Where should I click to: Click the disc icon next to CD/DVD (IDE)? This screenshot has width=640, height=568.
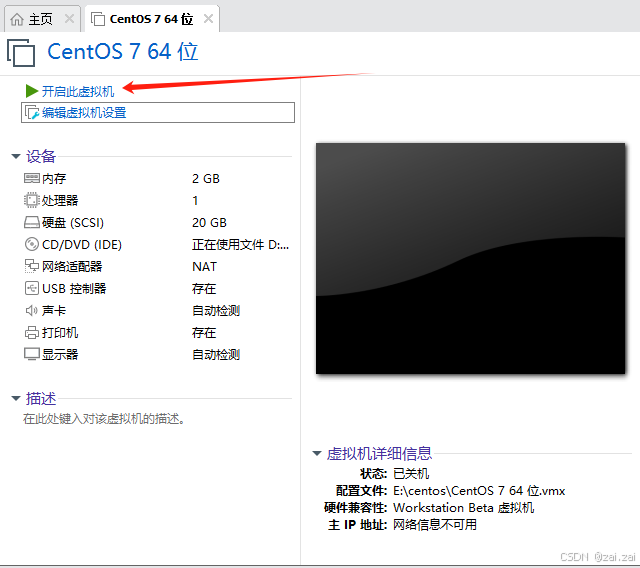tap(32, 244)
